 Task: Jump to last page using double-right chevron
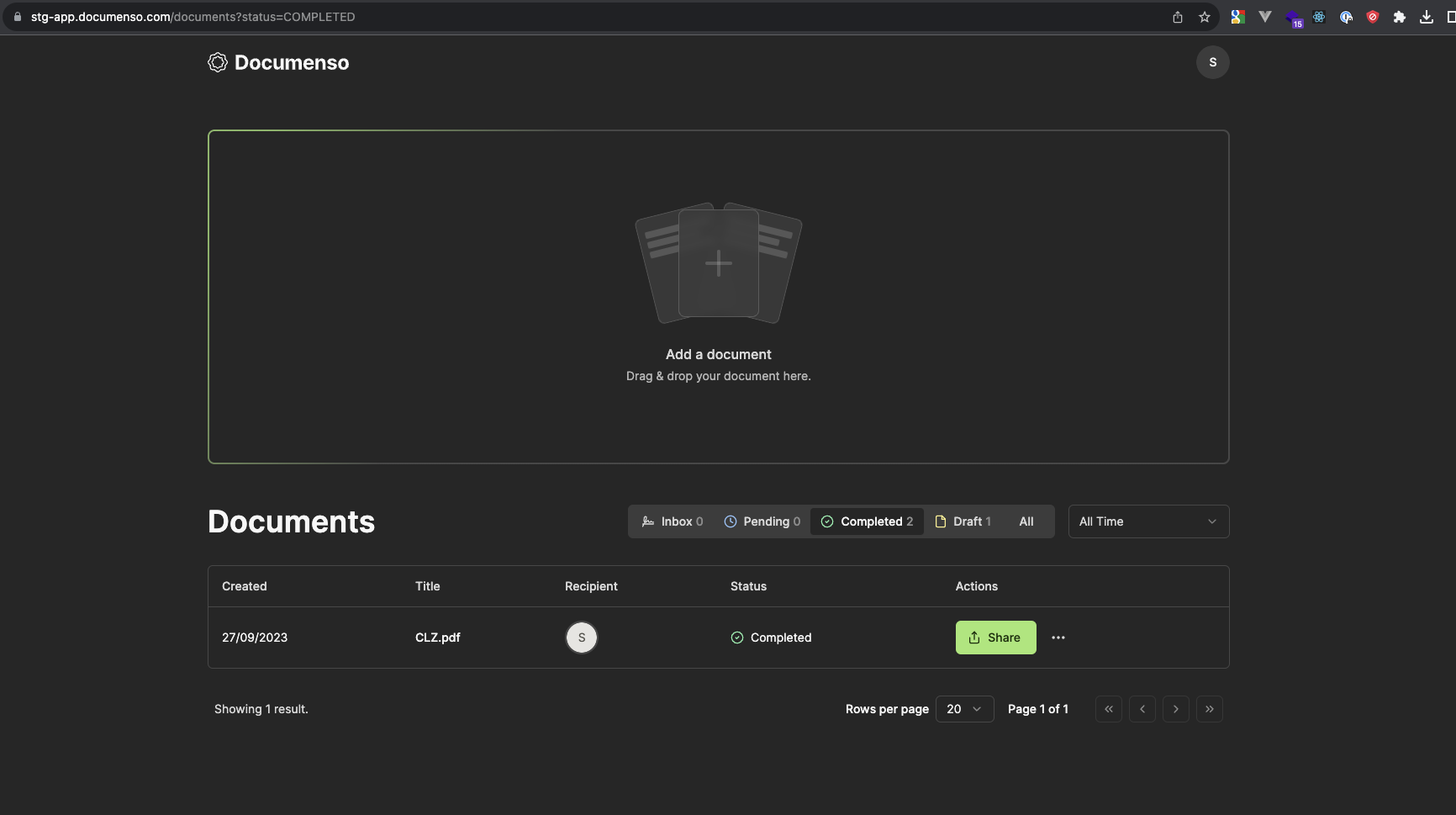[1210, 709]
